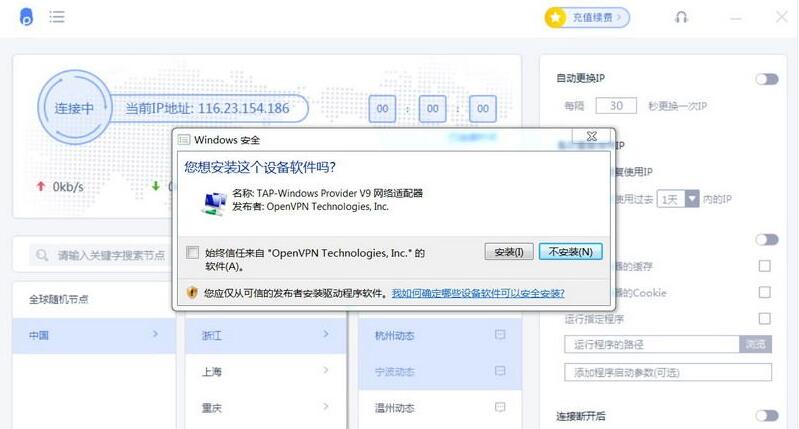Click the 添加程序启动参数 input field

(x=668, y=372)
